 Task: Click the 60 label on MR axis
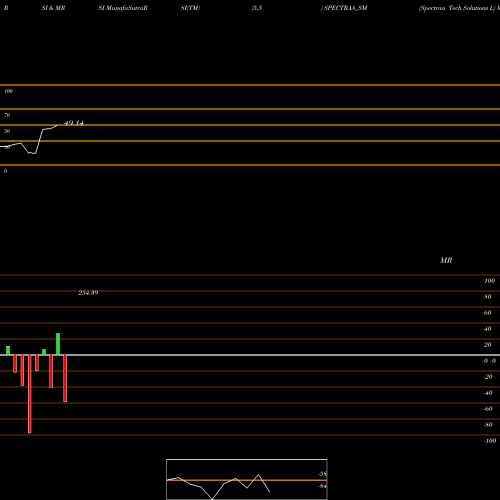[x=488, y=313]
